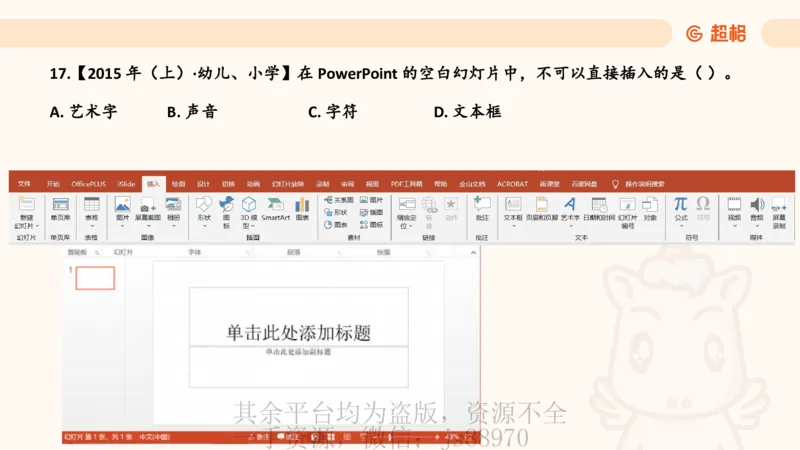Click the 页眉和页脚 (Header & Footer) icon
This screenshot has width=800, height=450.
point(541,205)
